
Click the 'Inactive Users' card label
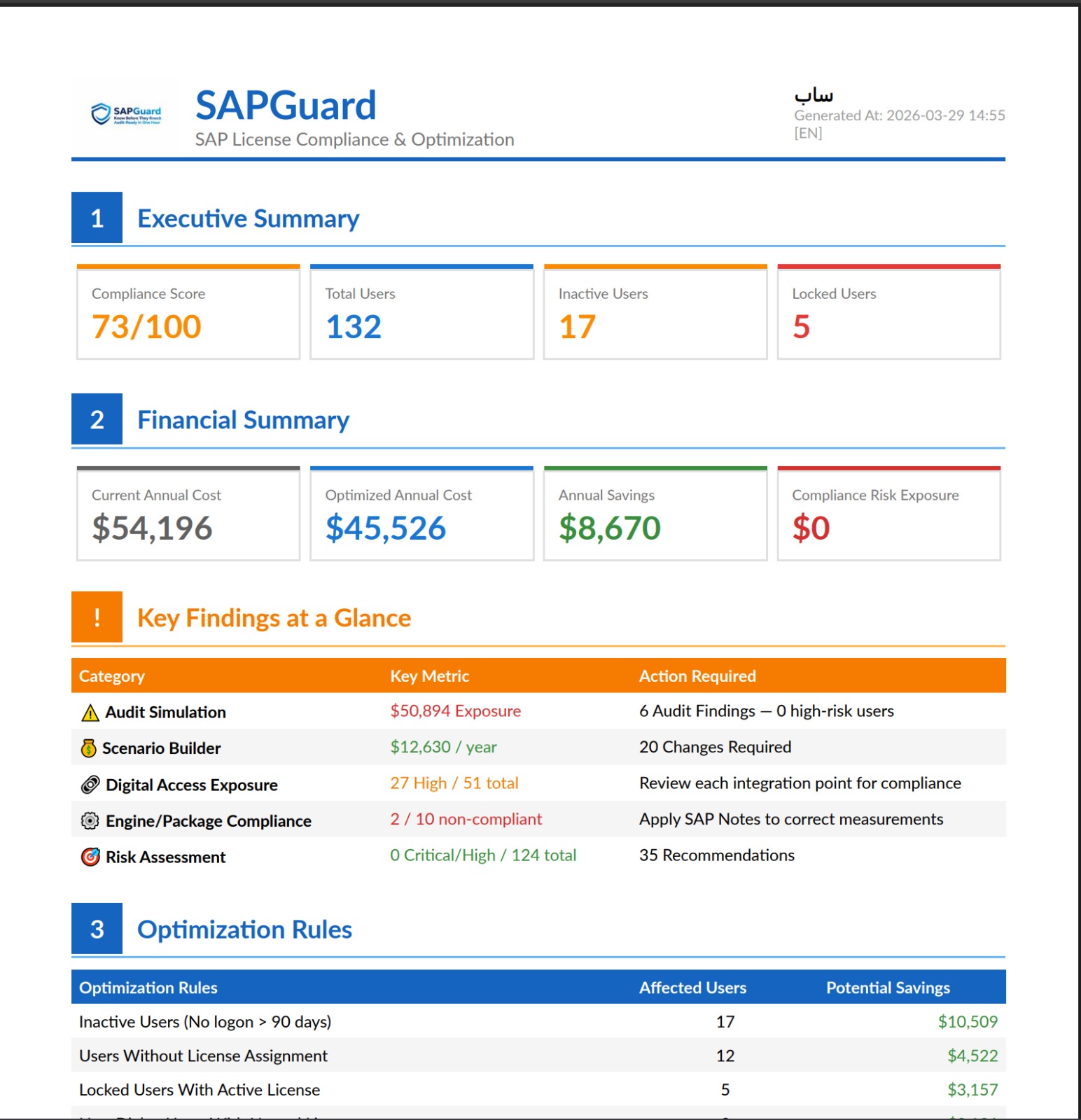click(604, 294)
